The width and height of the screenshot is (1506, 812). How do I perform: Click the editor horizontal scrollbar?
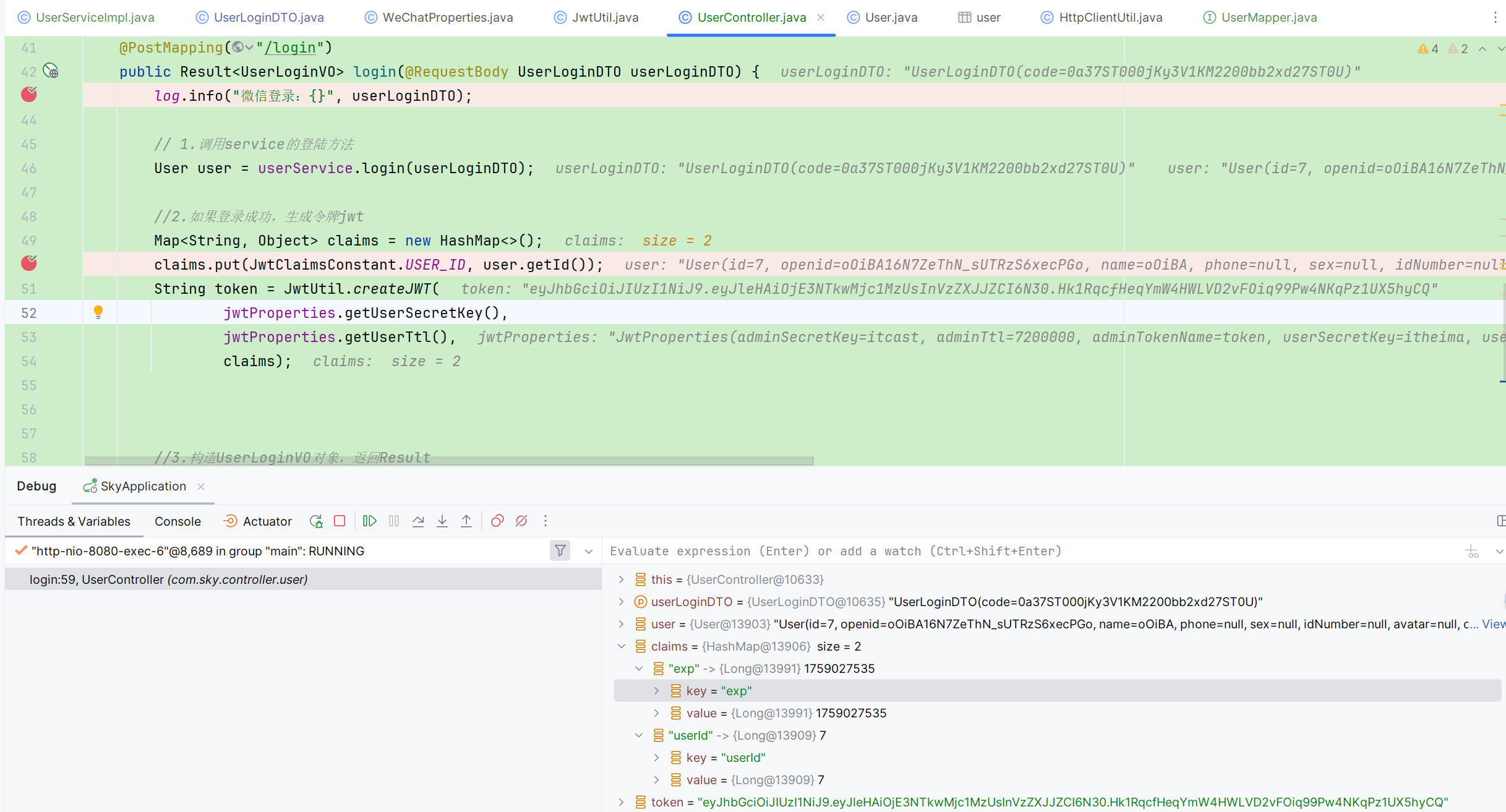pyautogui.click(x=449, y=461)
